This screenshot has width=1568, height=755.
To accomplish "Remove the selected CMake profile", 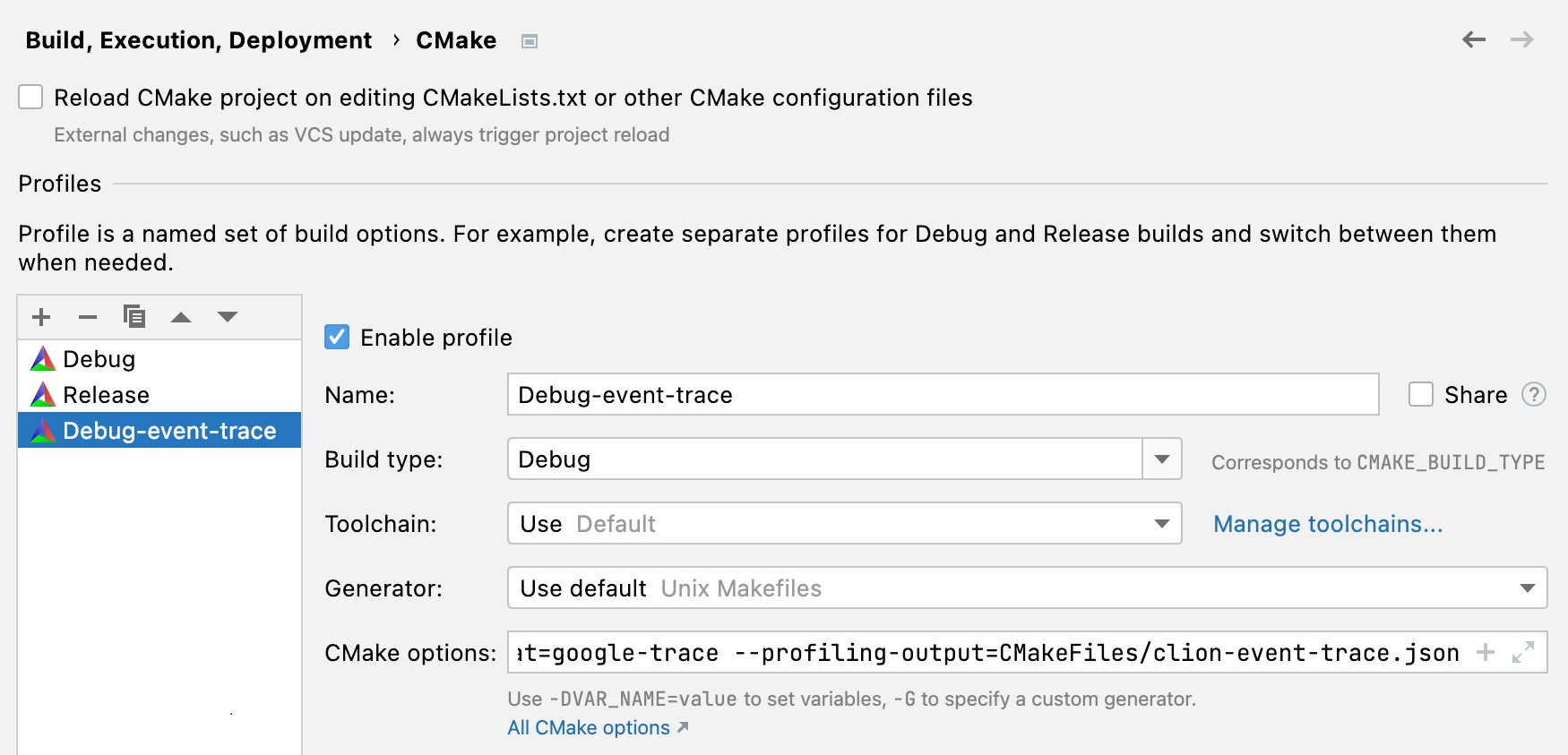I will tap(87, 316).
